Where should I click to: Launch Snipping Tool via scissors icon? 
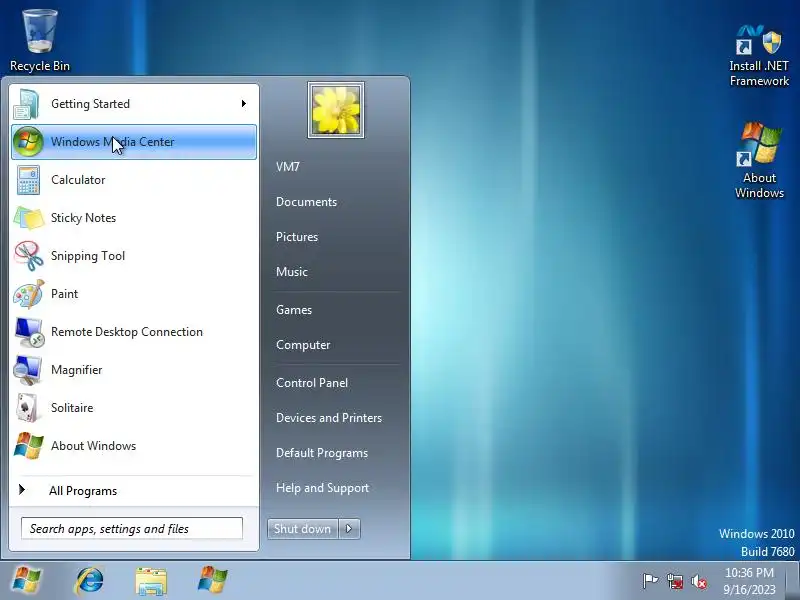(29, 256)
